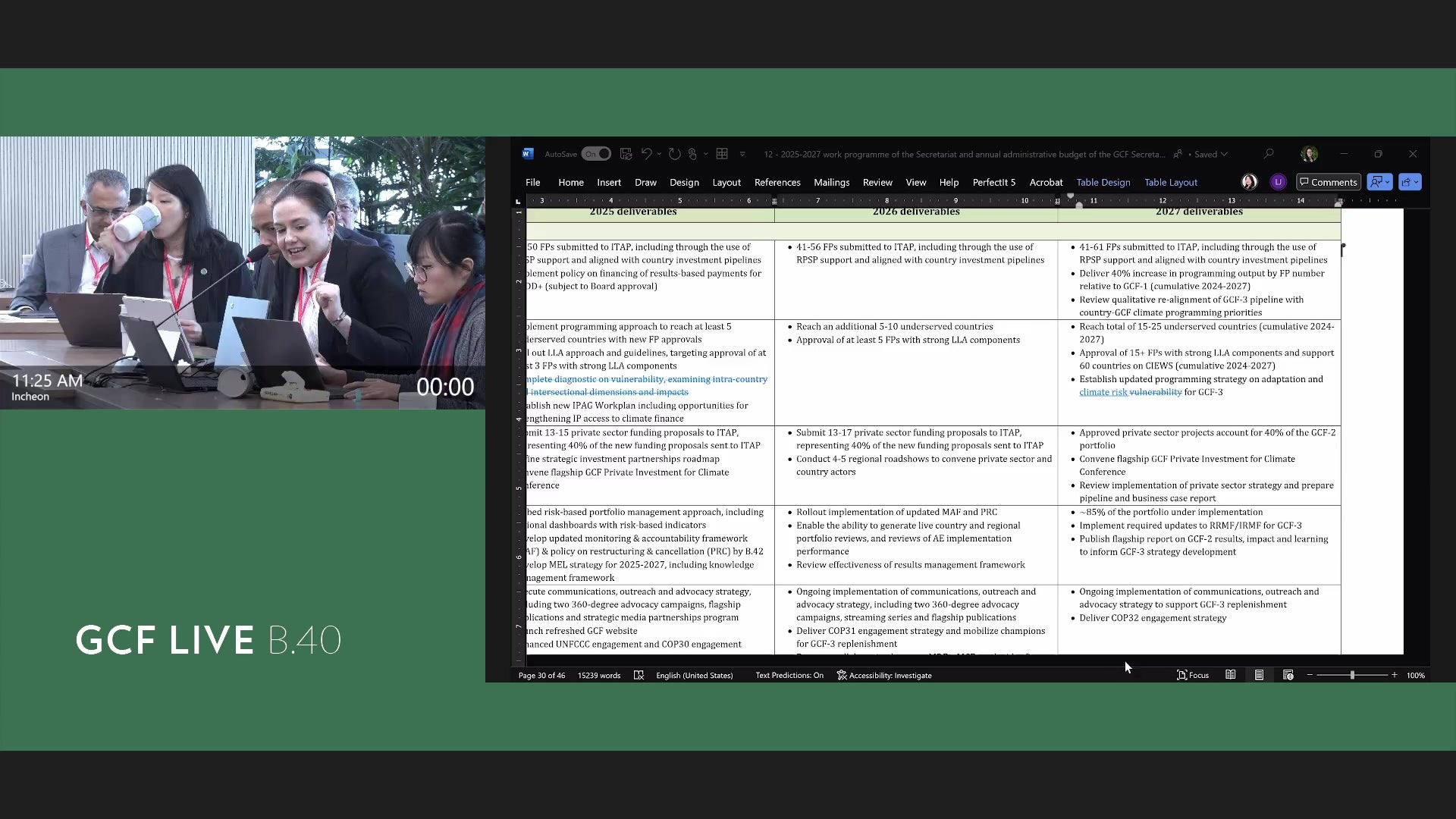The height and width of the screenshot is (819, 1456).
Task: Open the user account profile picture
Action: click(1309, 154)
